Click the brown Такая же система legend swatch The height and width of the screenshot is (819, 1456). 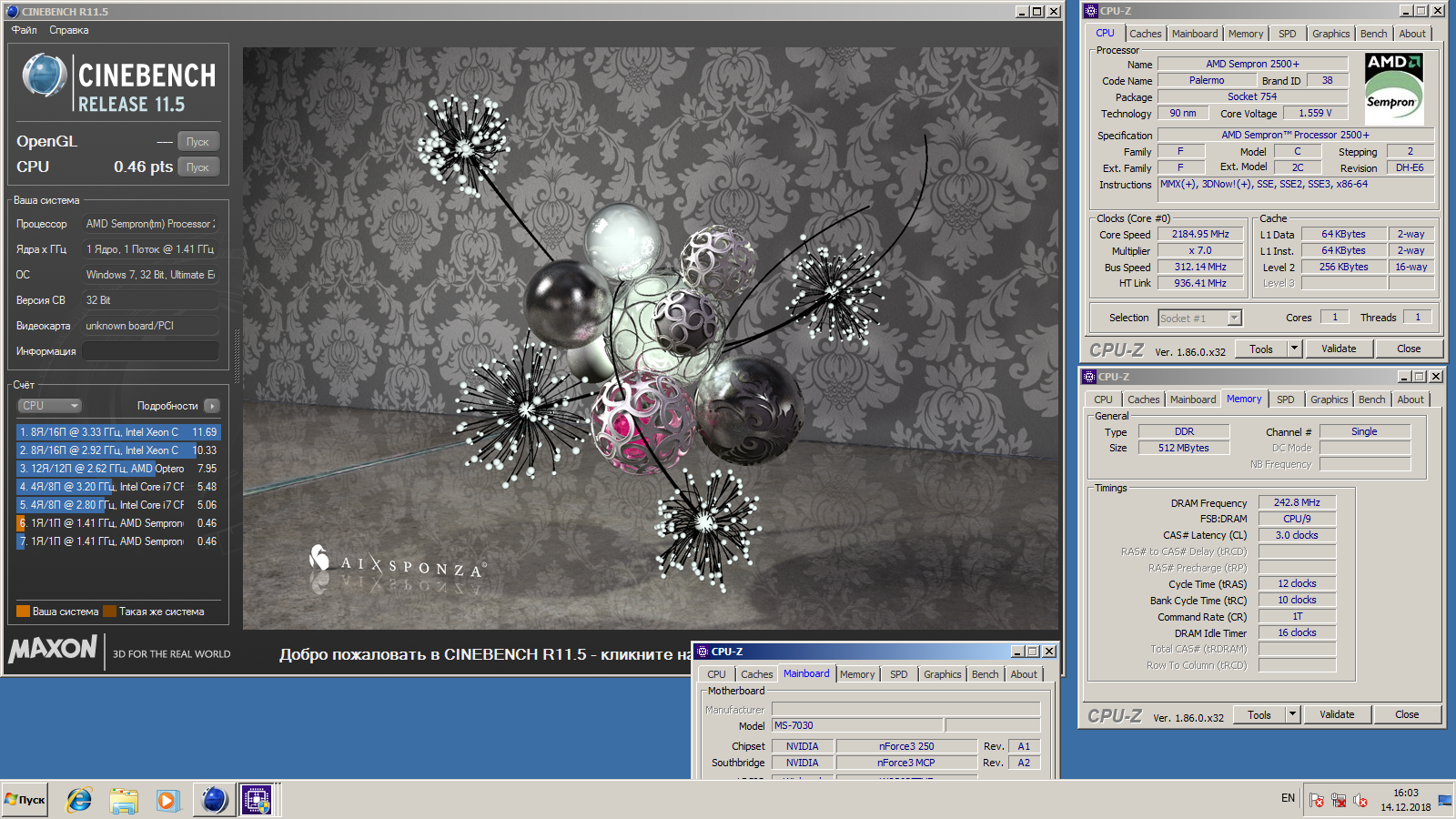click(110, 612)
